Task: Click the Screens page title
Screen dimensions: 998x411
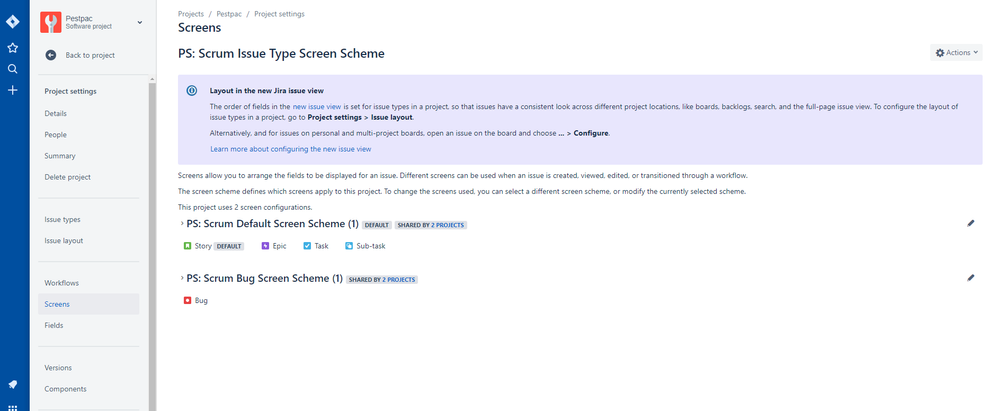Action: pos(199,28)
